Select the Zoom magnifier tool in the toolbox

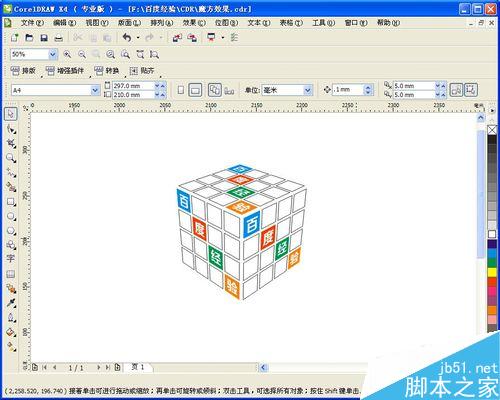coord(11,158)
